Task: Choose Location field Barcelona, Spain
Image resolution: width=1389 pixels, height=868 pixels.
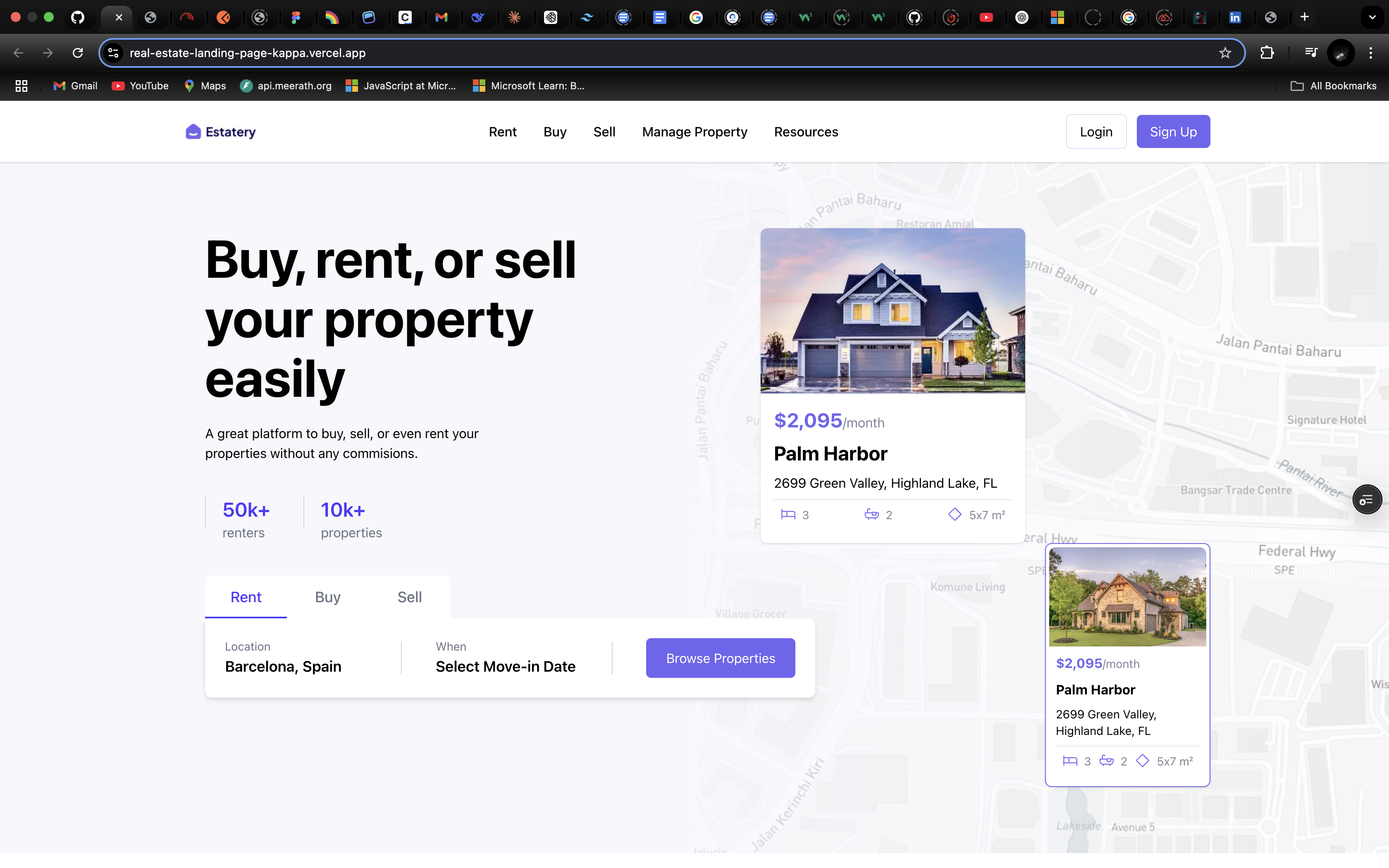Action: [x=283, y=657]
